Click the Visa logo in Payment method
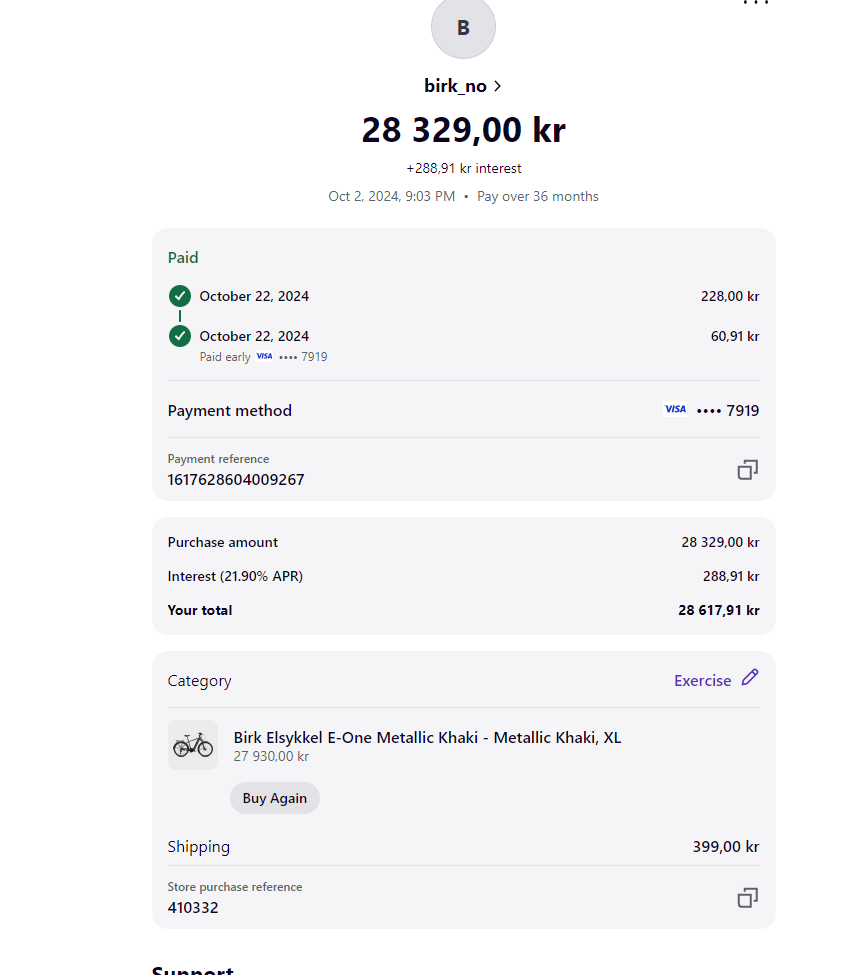The width and height of the screenshot is (841, 975). 675,409
